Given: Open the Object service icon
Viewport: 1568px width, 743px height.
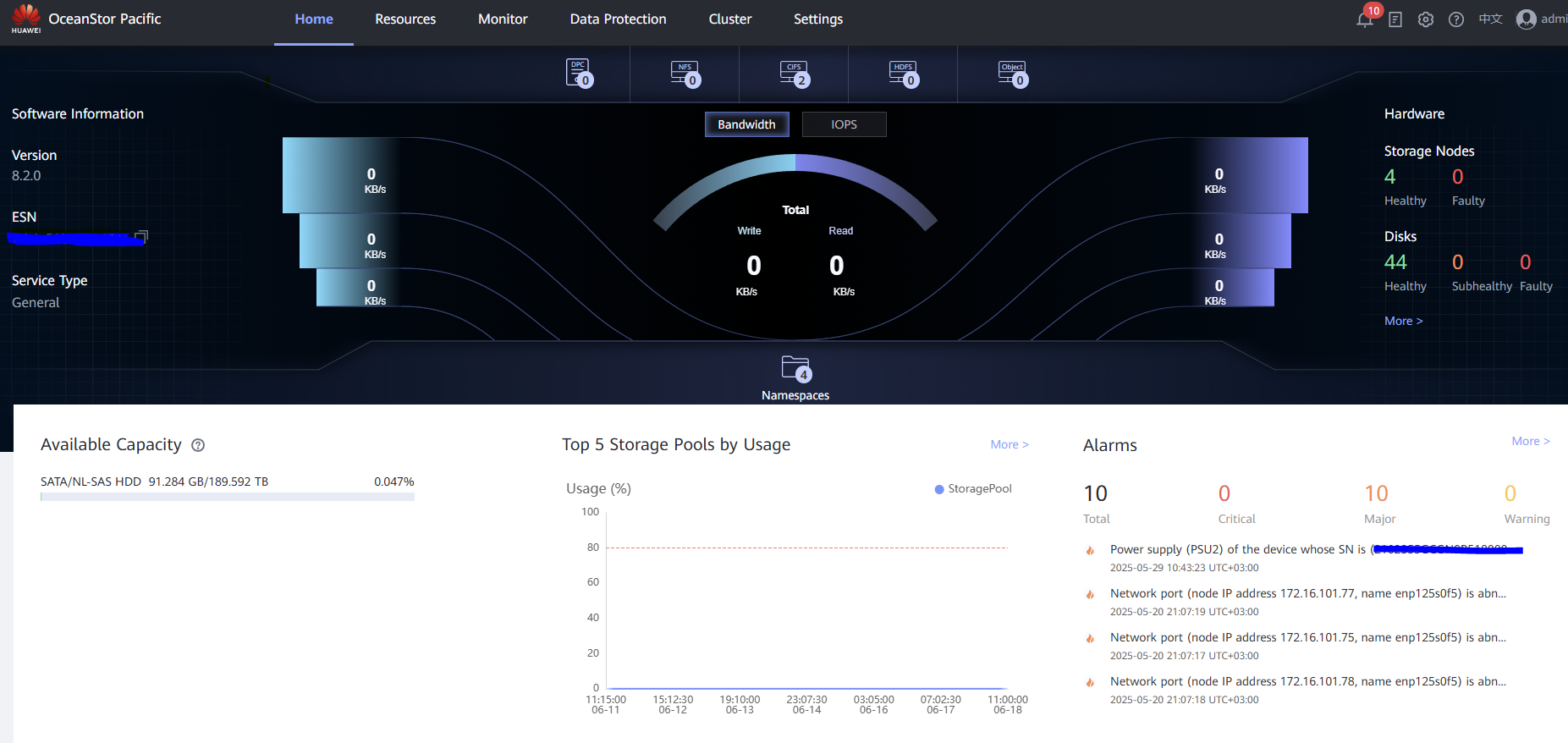Looking at the screenshot, I should 1014,74.
